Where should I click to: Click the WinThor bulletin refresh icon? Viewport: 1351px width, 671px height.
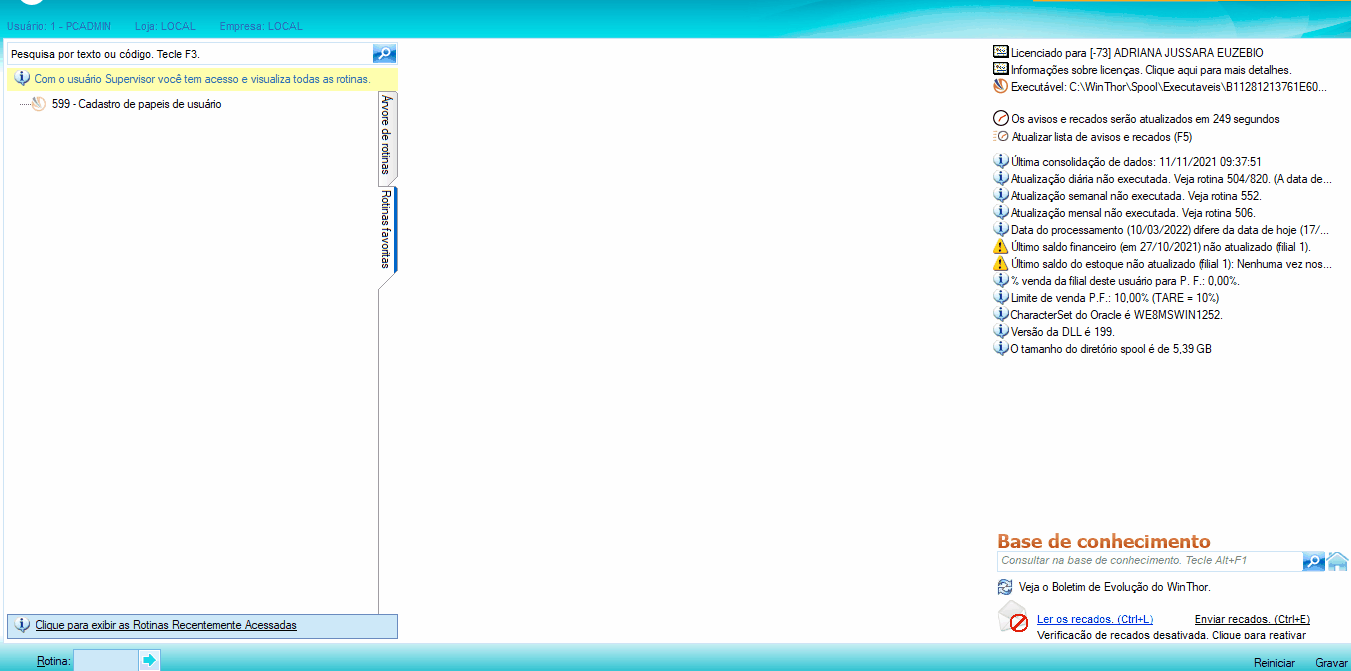(1005, 587)
